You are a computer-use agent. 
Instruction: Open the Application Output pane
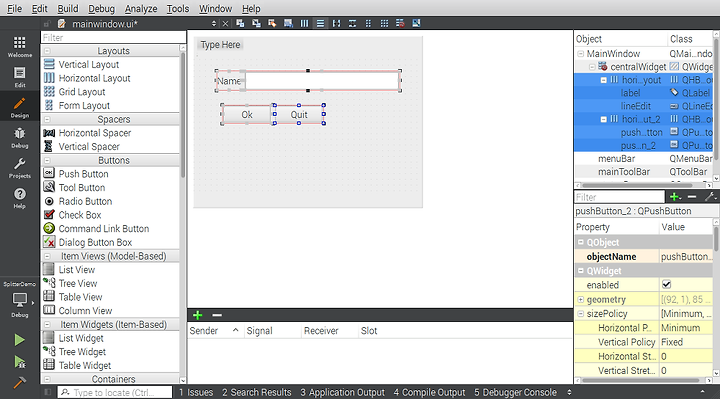pos(343,392)
